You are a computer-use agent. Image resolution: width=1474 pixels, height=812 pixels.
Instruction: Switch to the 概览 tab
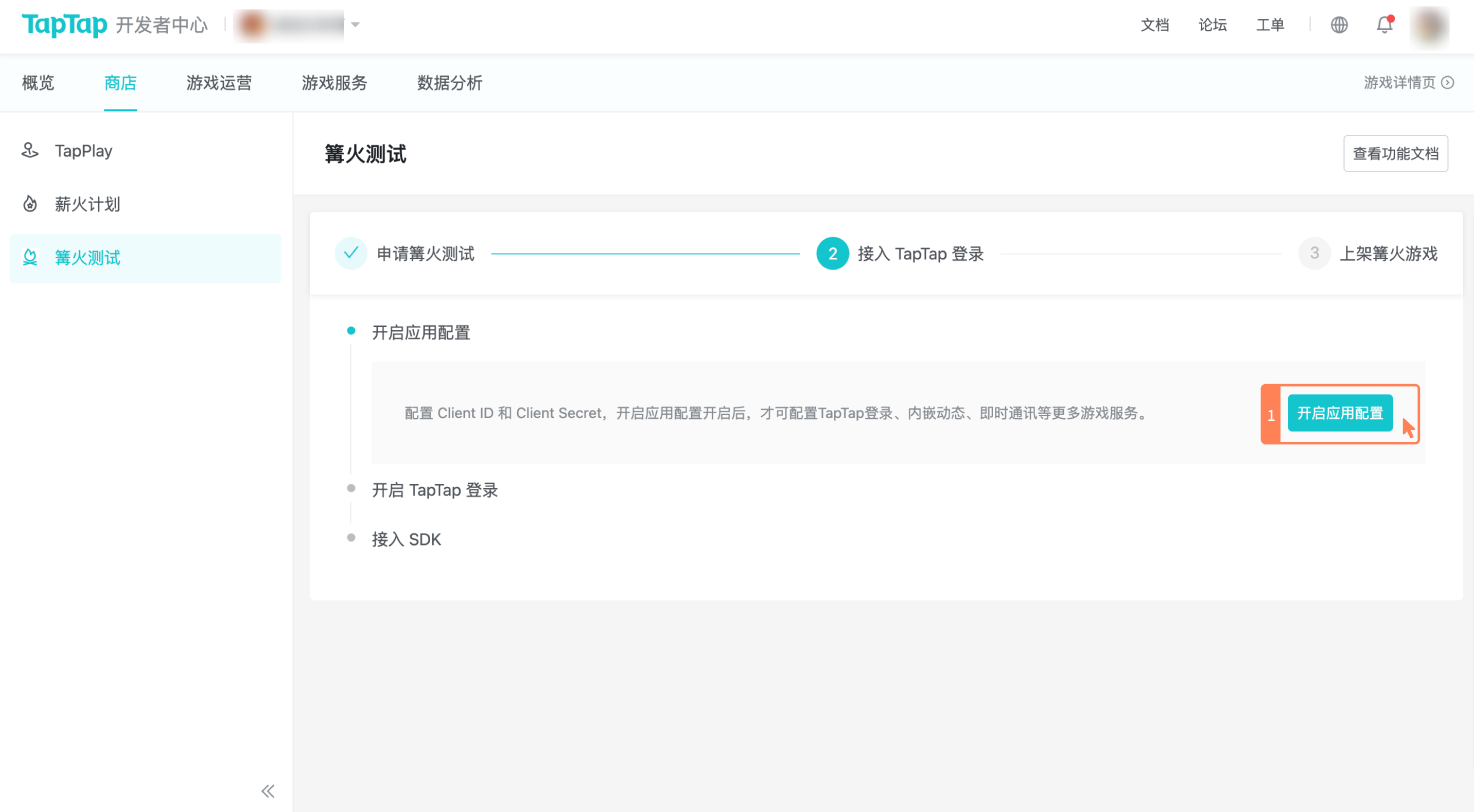38,83
